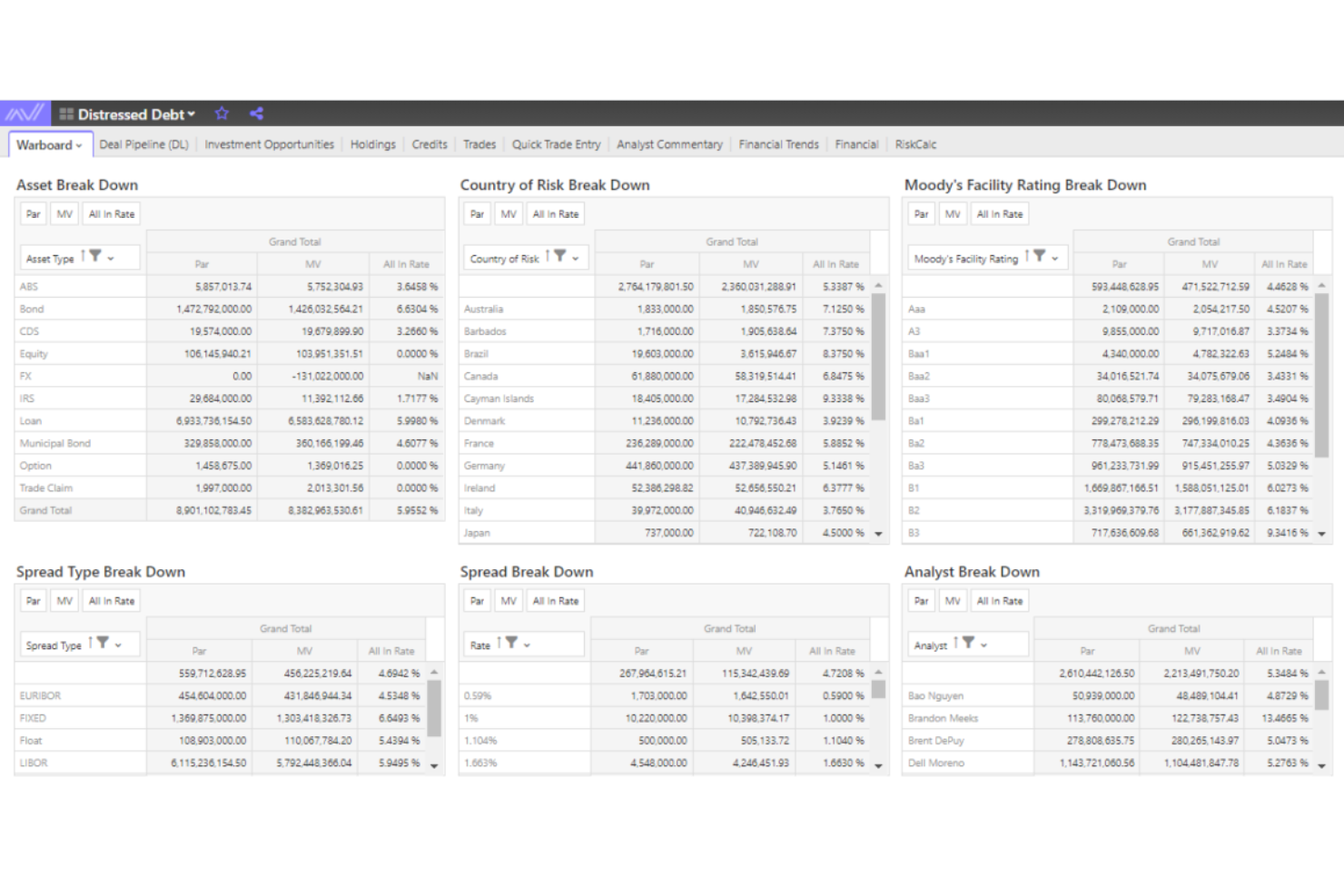Sort Country of Risk using arrow icon
The width and height of the screenshot is (1344, 896).
pyautogui.click(x=548, y=257)
